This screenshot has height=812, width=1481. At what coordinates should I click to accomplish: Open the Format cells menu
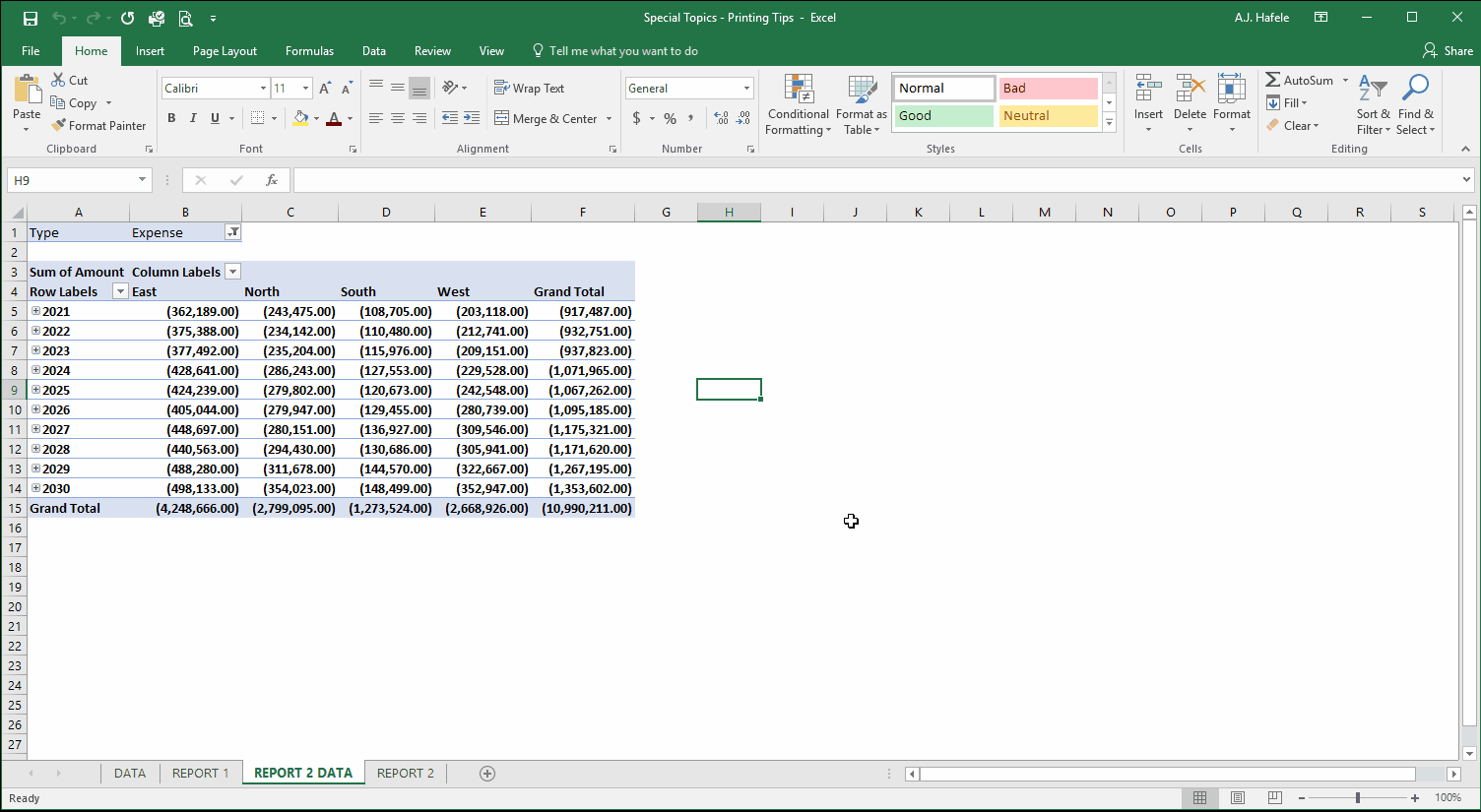[x=1232, y=103]
